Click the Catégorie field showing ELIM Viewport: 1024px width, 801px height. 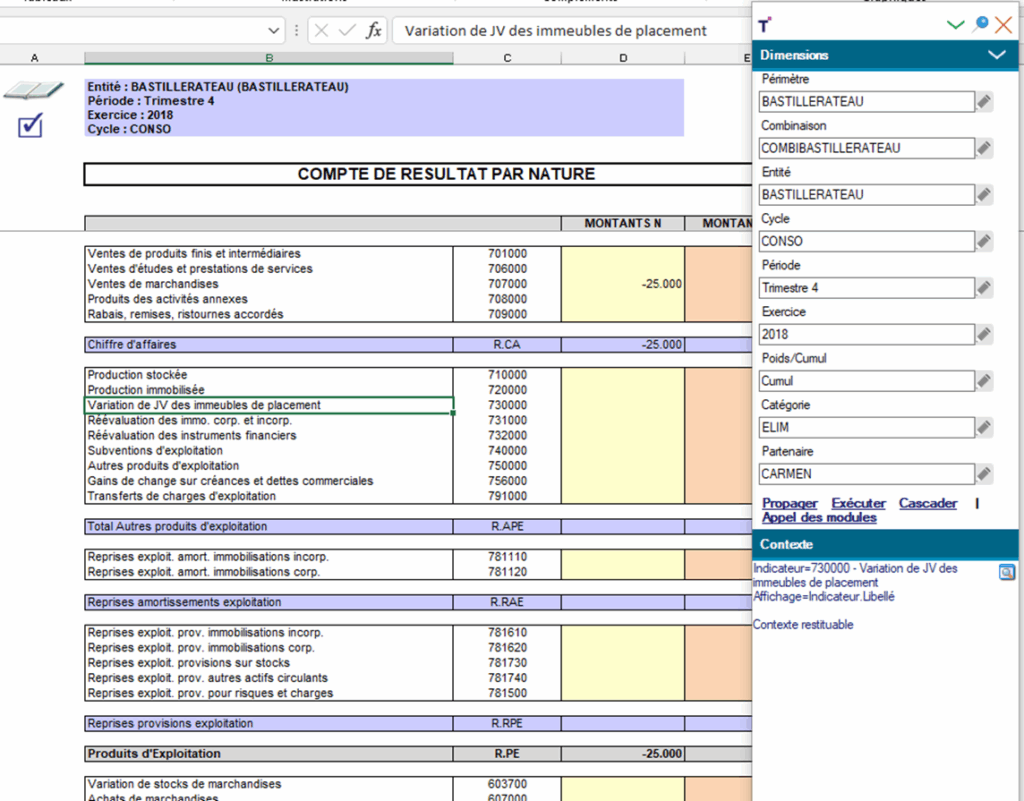(x=867, y=428)
